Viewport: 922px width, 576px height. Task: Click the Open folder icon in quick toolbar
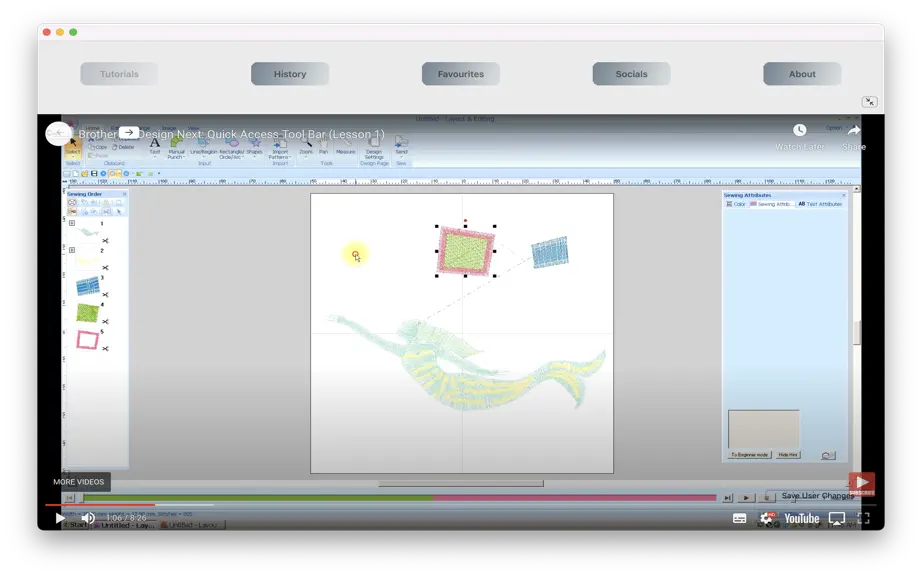85,173
